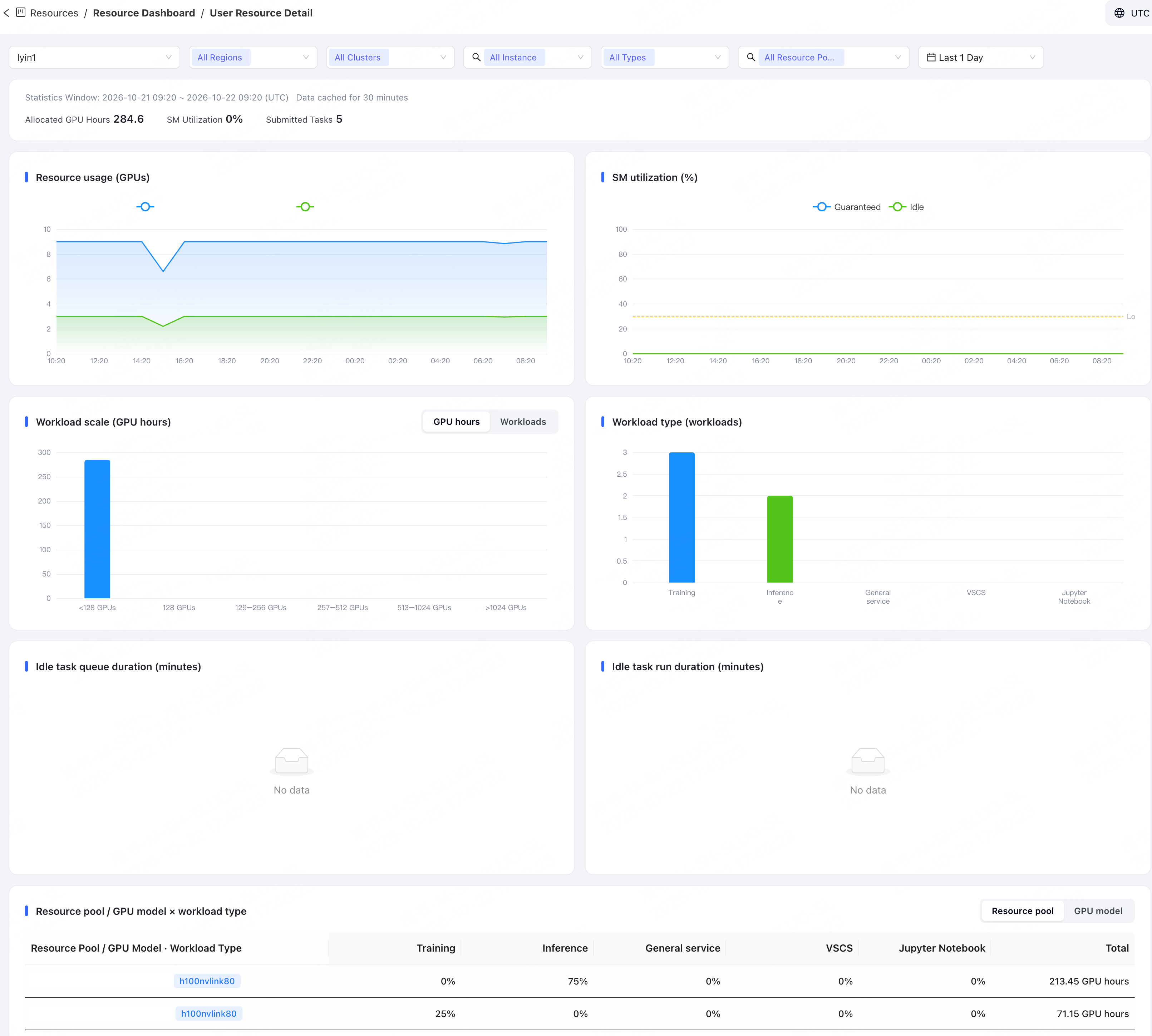Open h100nvlink80 pool with 213.45 GPU hours

[207, 981]
